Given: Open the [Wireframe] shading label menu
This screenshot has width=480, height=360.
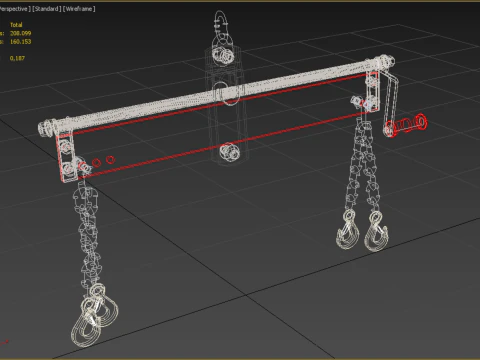Looking at the screenshot, I should coord(79,9).
